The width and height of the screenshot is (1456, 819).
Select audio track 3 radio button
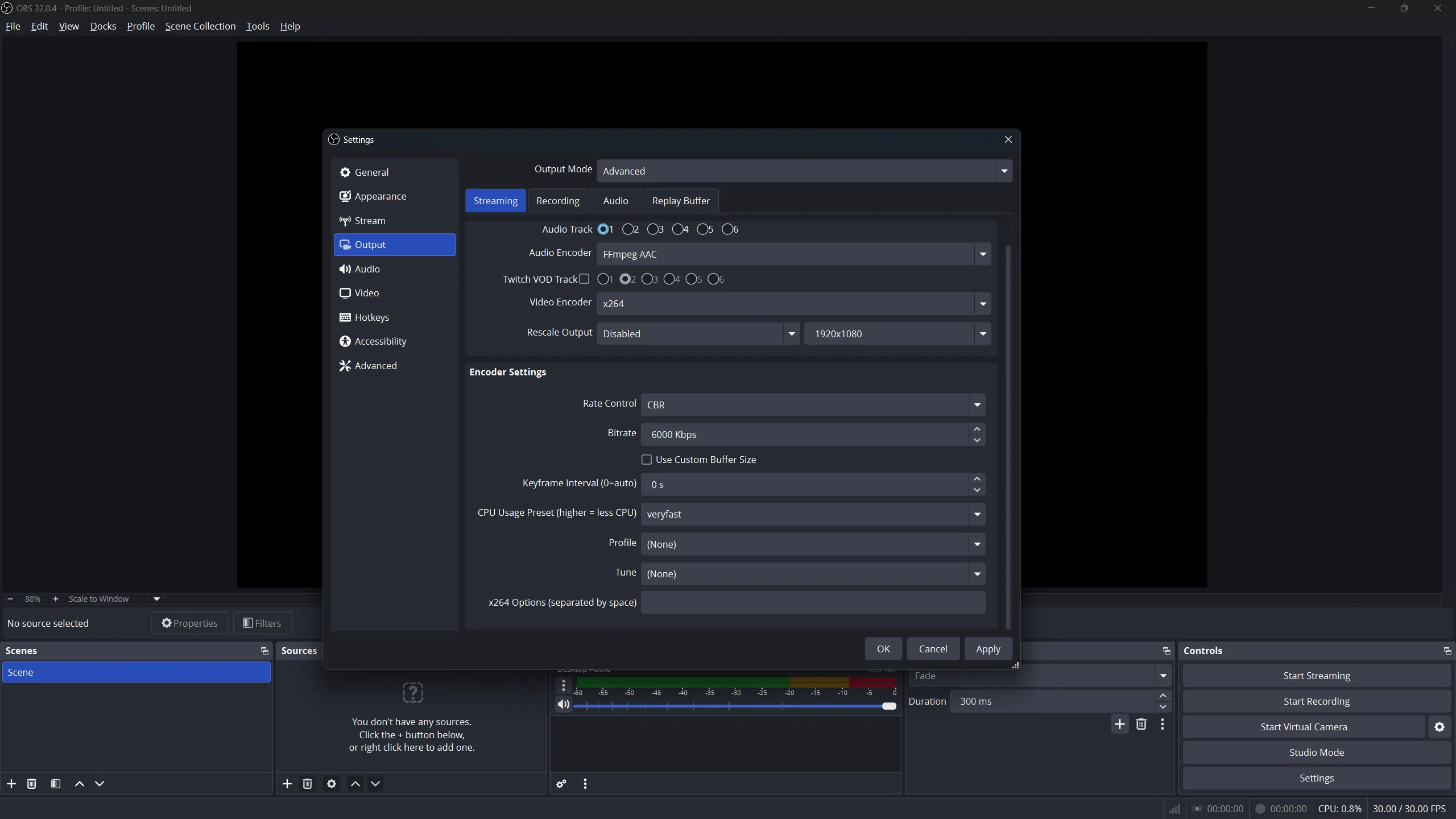[x=652, y=229]
